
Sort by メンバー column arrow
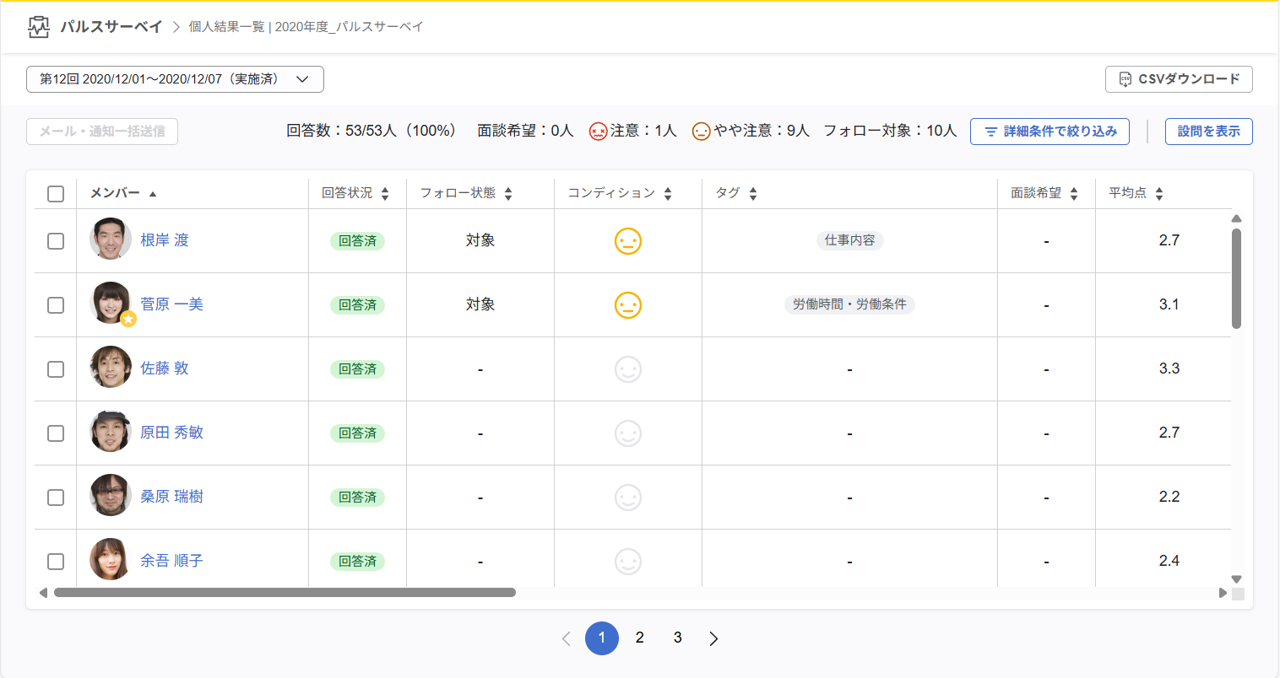coord(153,194)
